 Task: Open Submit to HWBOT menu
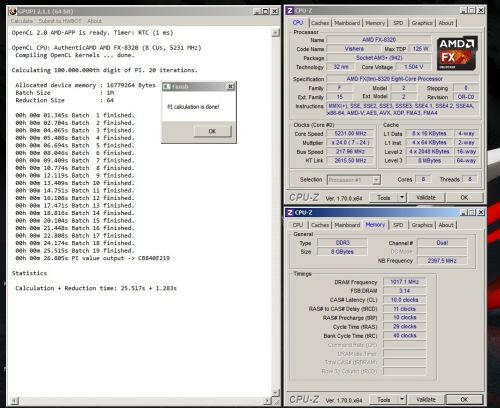60,21
